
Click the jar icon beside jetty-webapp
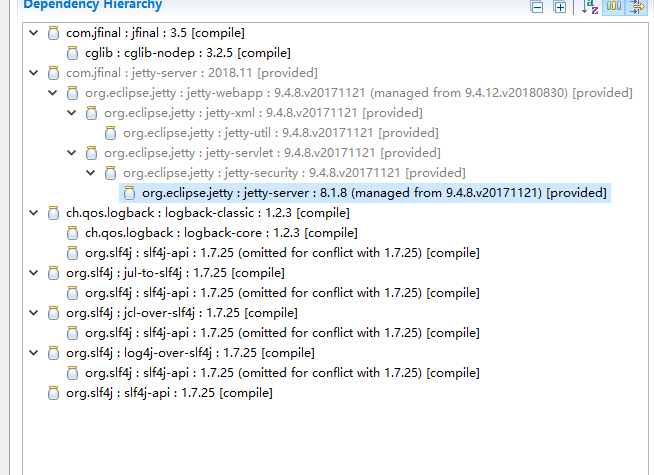click(x=73, y=93)
